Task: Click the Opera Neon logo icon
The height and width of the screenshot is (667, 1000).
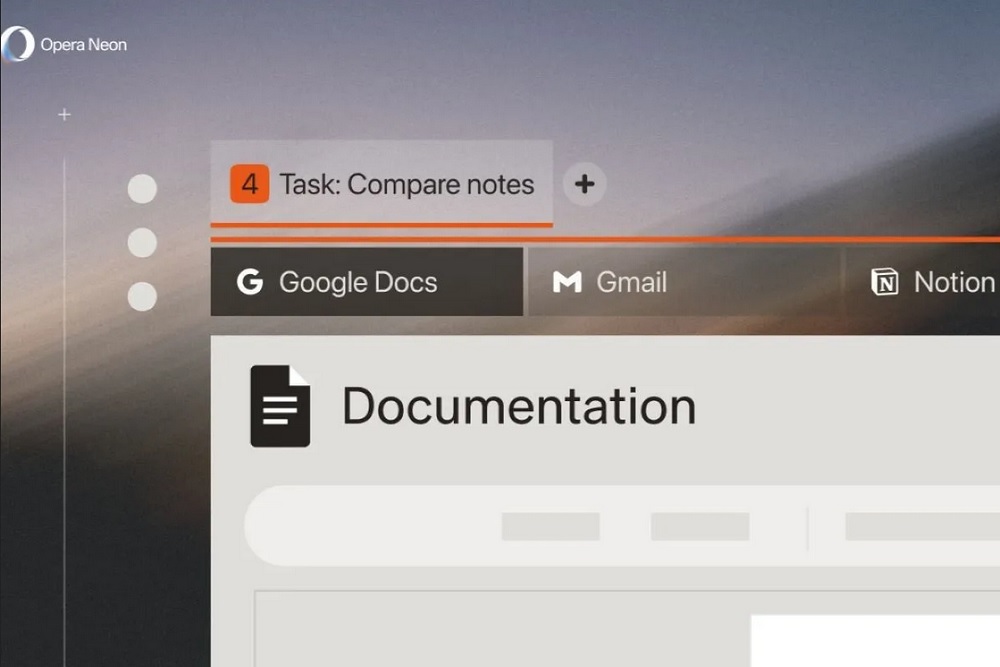Action: [18, 45]
